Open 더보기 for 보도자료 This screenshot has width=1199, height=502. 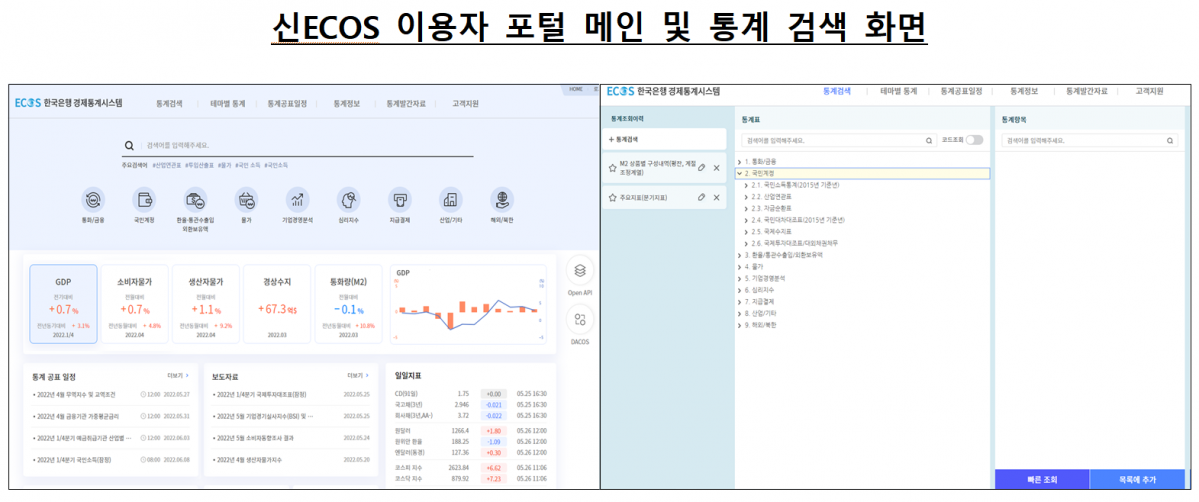point(358,376)
